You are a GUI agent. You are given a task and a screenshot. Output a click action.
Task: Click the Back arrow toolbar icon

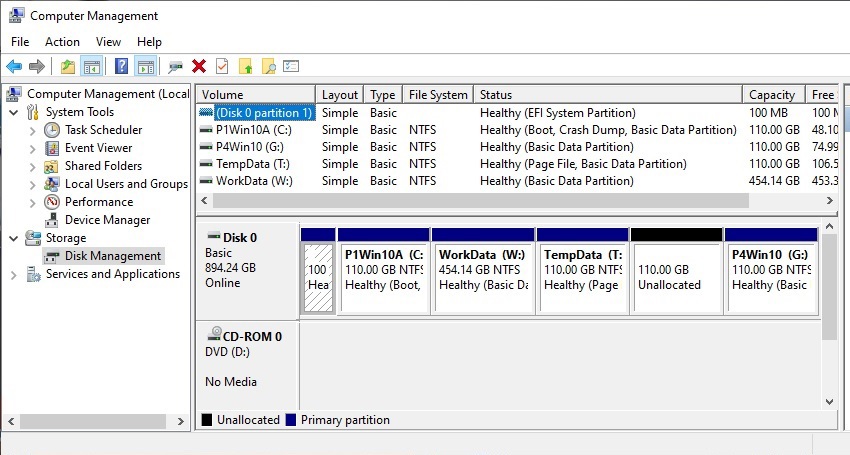pyautogui.click(x=14, y=67)
